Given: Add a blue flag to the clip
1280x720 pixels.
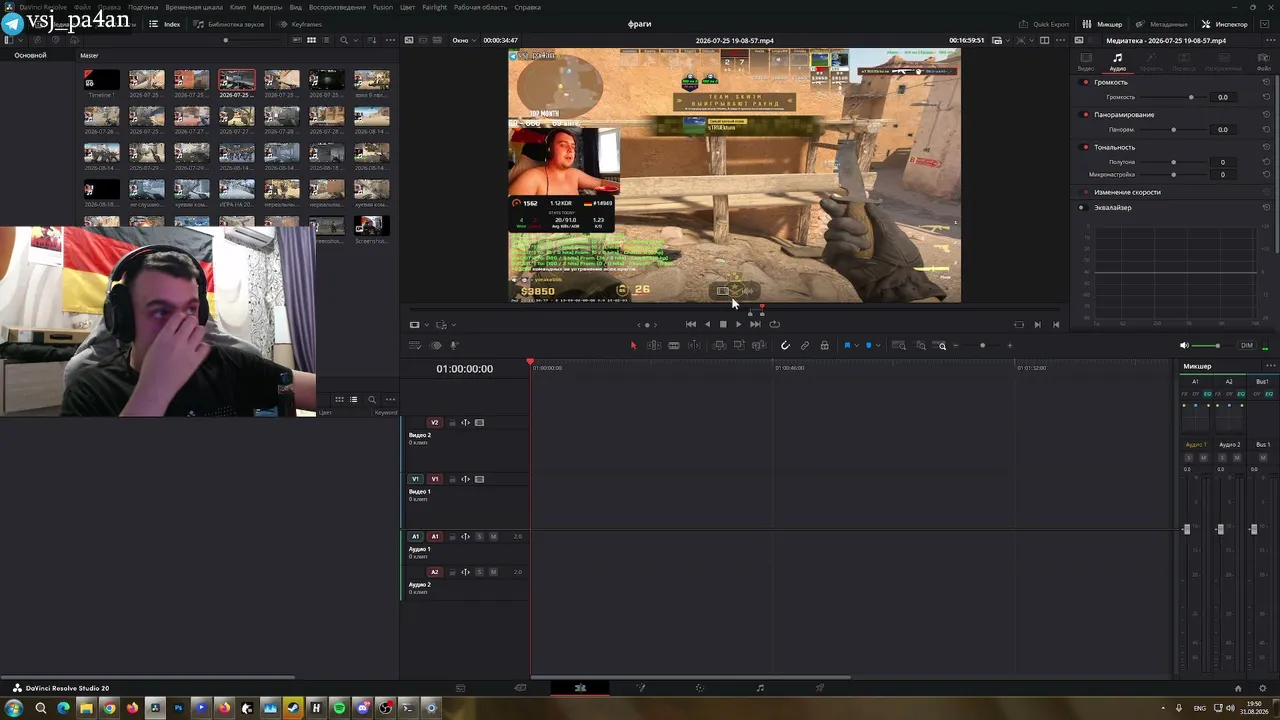Looking at the screenshot, I should pos(847,346).
